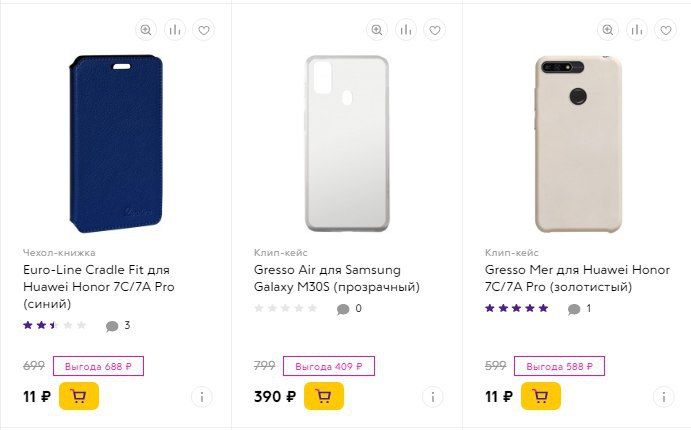Show info for Euro-Line Cradle Fit
691x430 pixels.
coord(202,397)
